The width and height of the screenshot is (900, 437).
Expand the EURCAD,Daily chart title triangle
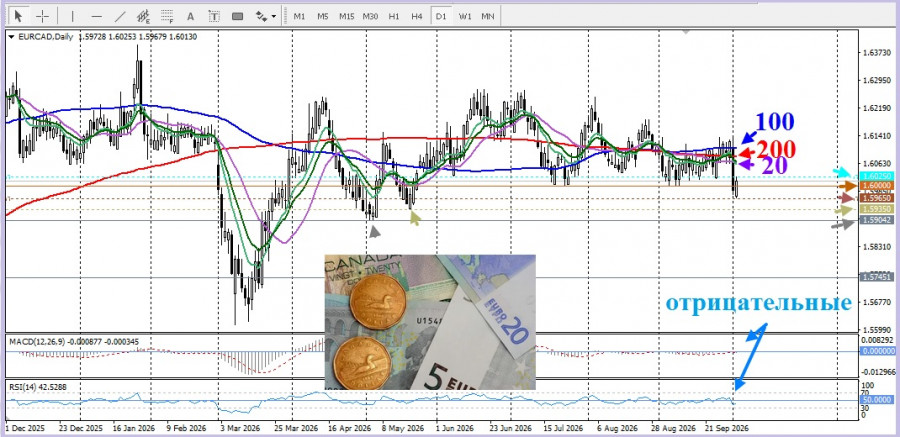pos(11,37)
